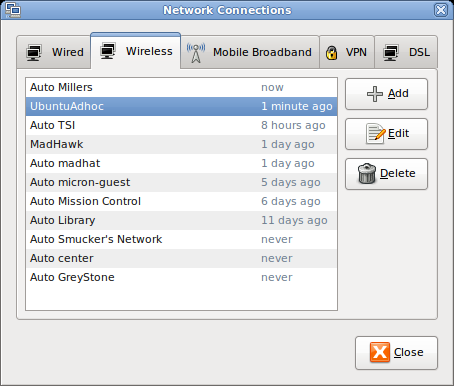Image resolution: width=454 pixels, height=386 pixels.
Task: Click the 'now' last-used value
Action: click(272, 88)
